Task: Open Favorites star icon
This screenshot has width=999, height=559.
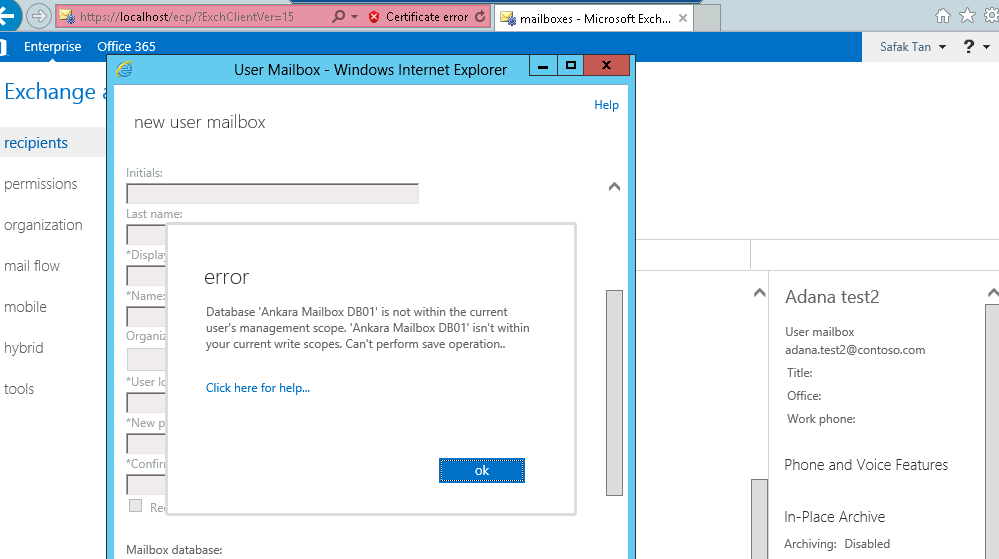Action: pos(967,16)
